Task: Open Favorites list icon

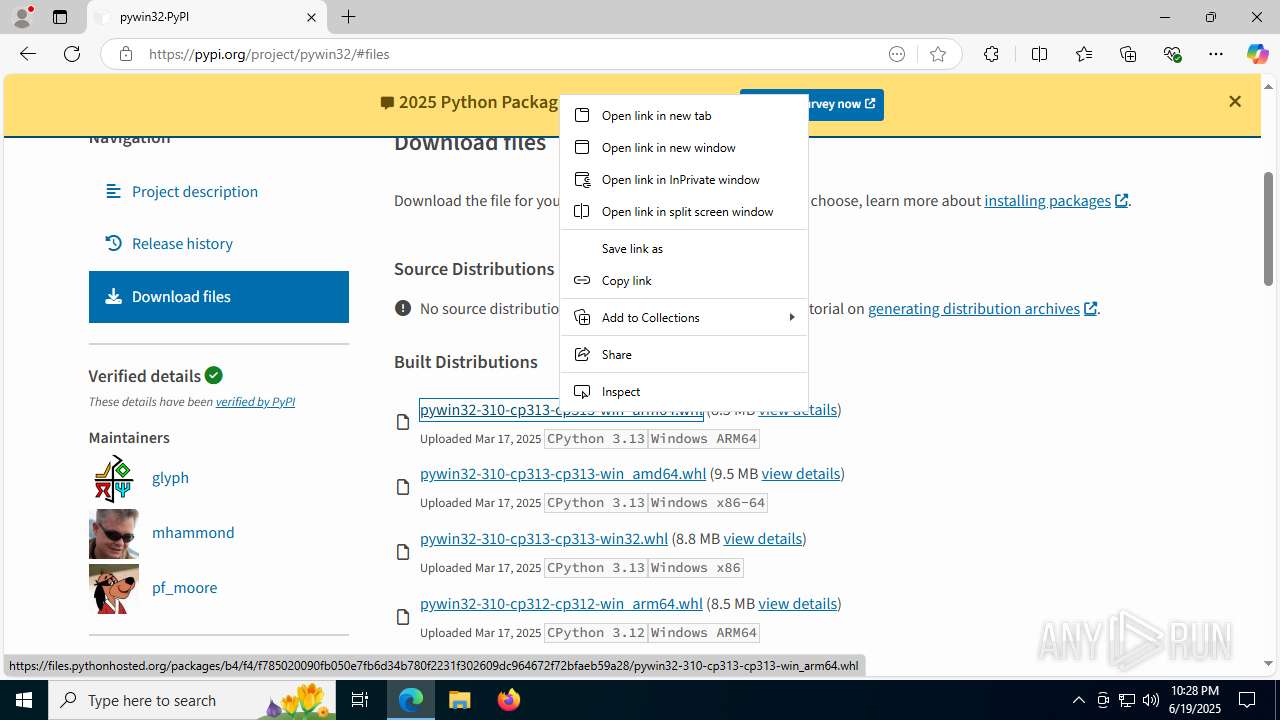Action: [1084, 54]
